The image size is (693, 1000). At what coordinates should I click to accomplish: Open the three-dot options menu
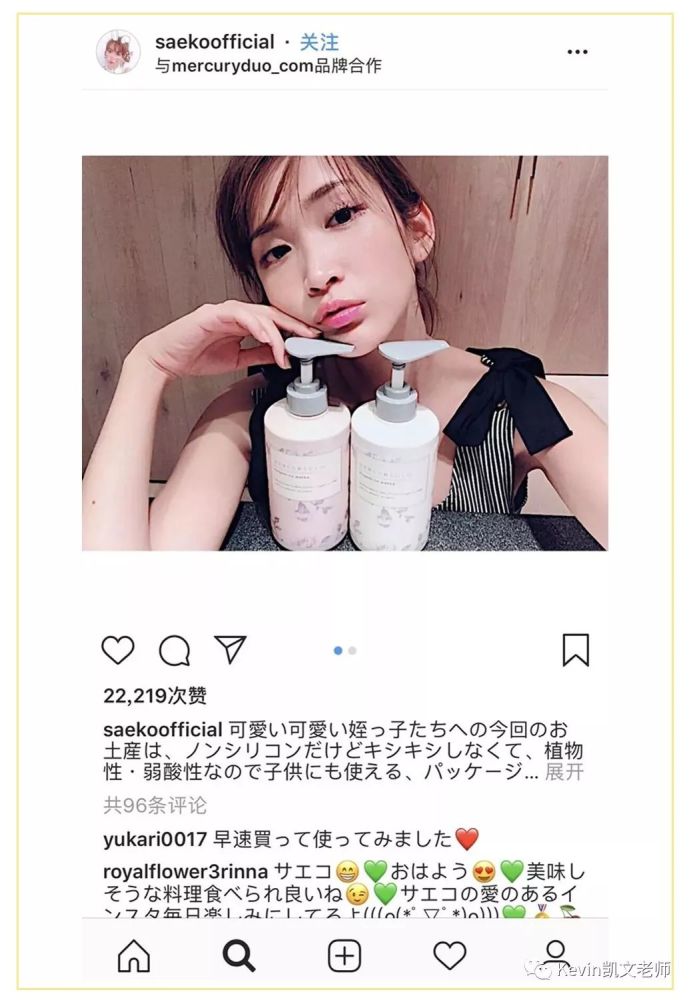coord(577,52)
